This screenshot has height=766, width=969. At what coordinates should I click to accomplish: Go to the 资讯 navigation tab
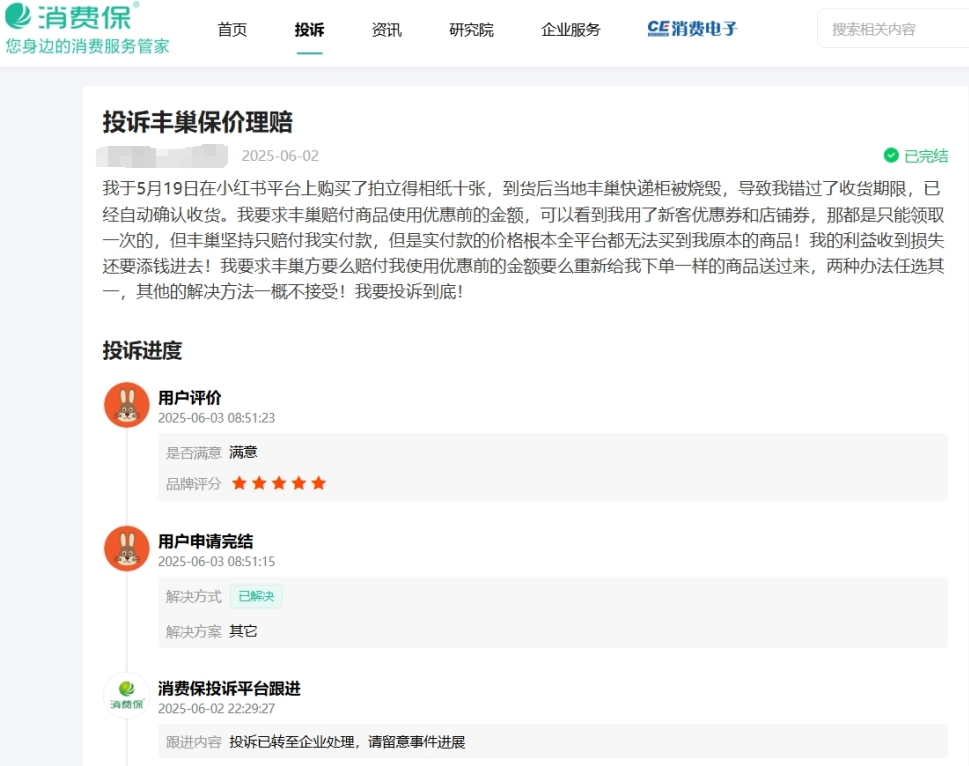(x=386, y=29)
